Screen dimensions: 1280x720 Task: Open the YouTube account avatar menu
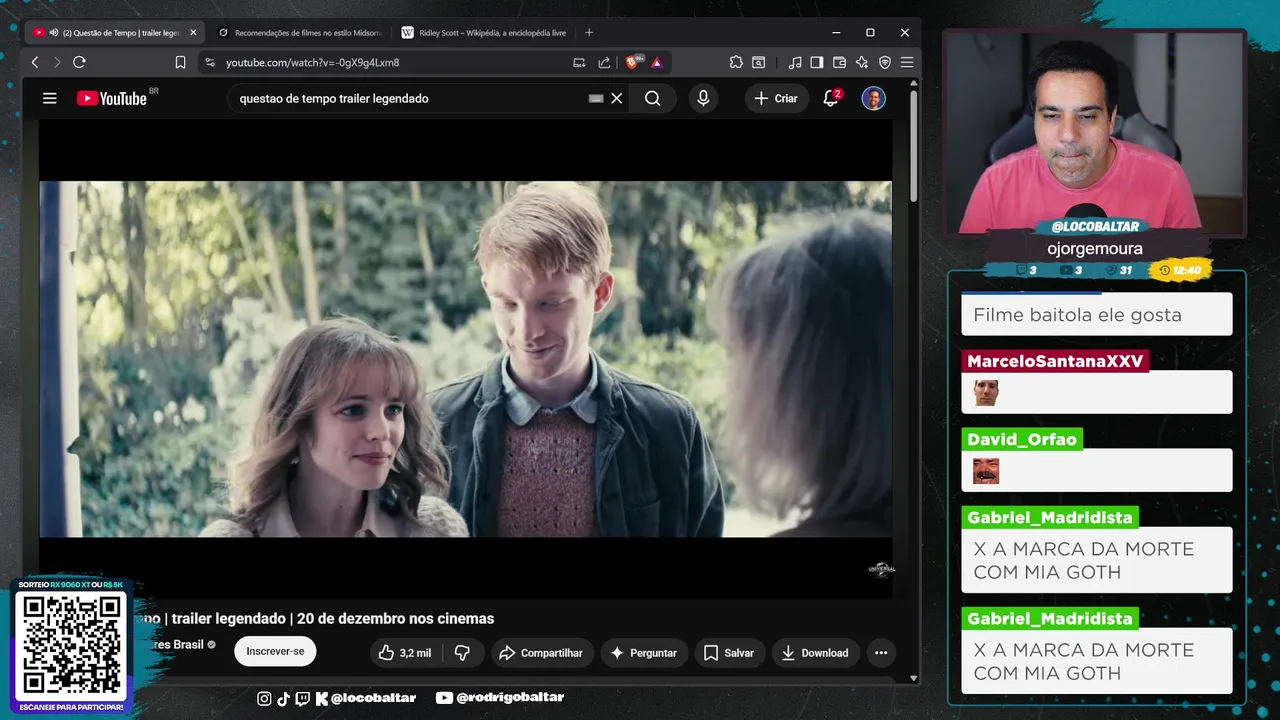[873, 98]
